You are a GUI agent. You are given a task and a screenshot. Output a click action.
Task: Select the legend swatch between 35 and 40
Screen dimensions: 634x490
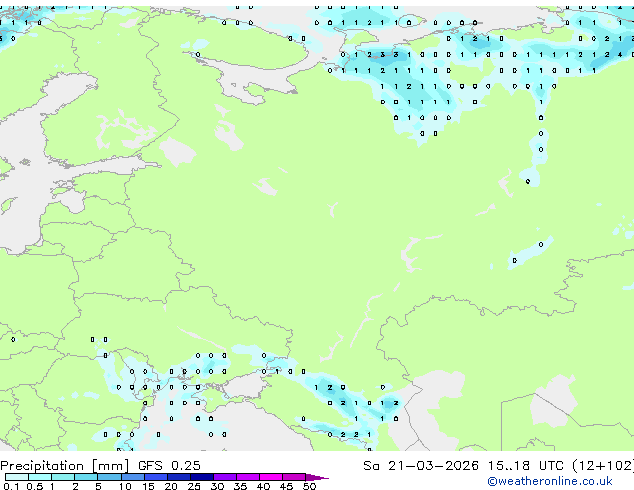(248, 477)
